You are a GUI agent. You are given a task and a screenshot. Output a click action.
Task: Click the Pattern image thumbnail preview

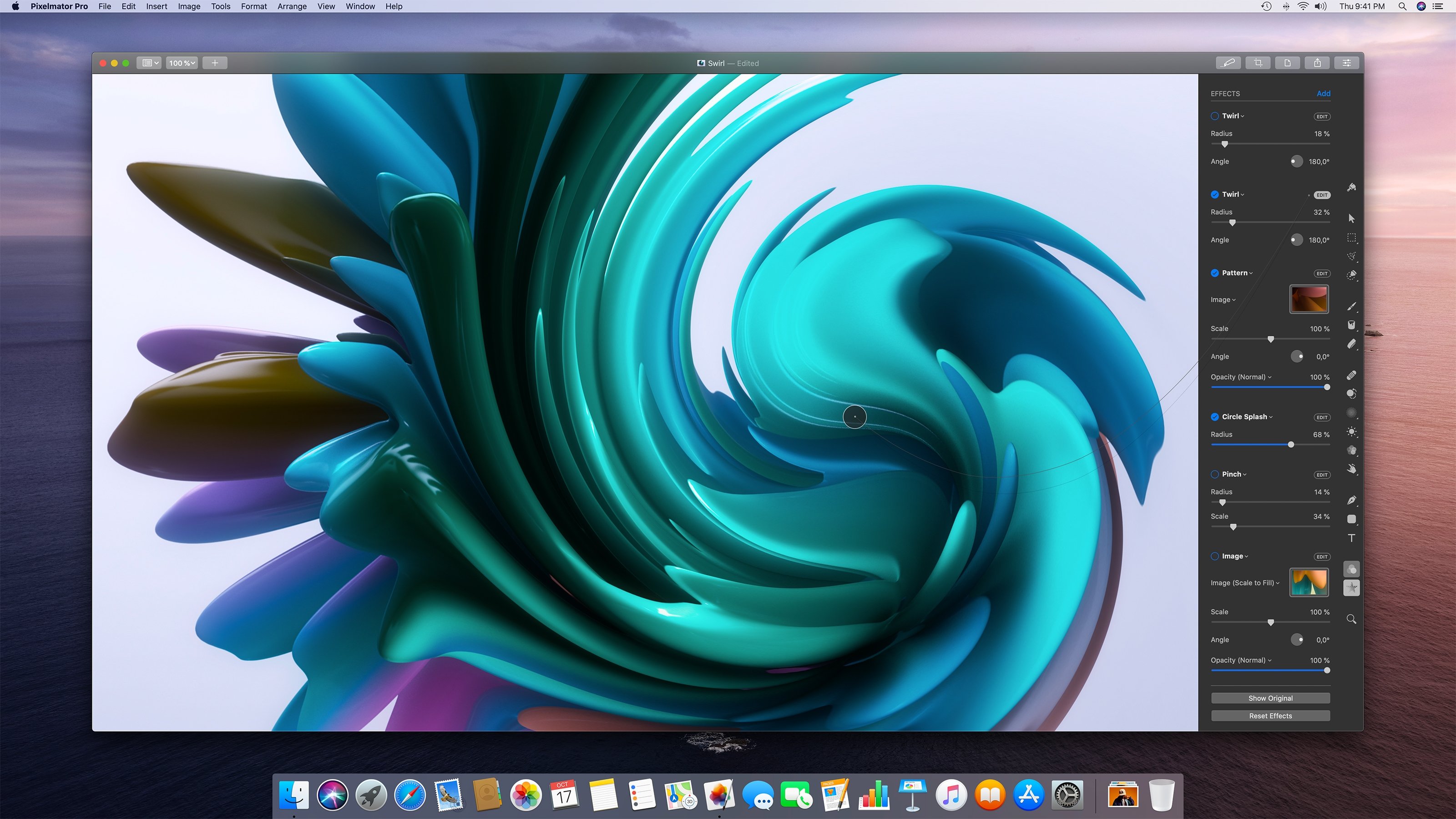[1310, 299]
